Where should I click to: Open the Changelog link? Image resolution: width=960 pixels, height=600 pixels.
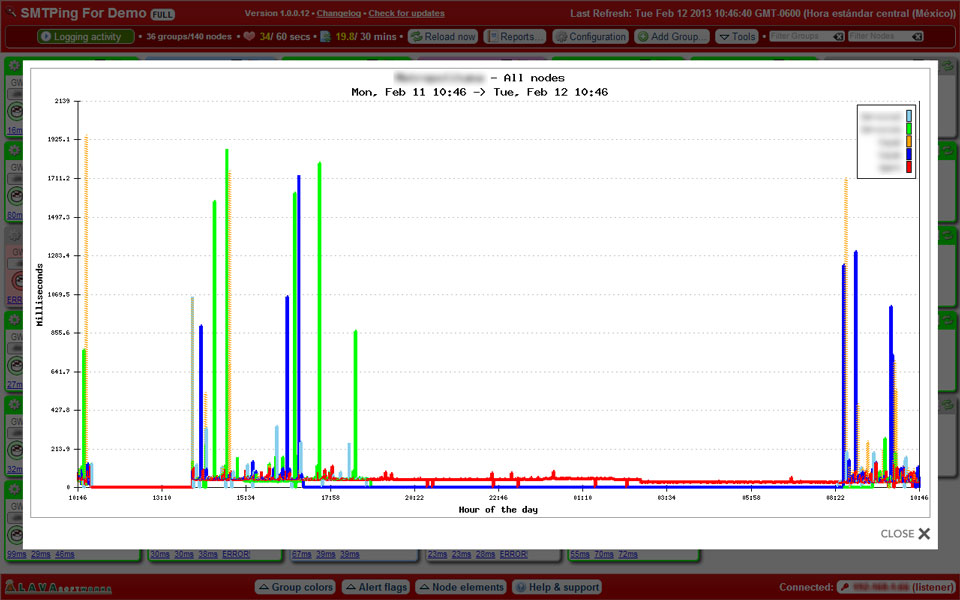338,13
